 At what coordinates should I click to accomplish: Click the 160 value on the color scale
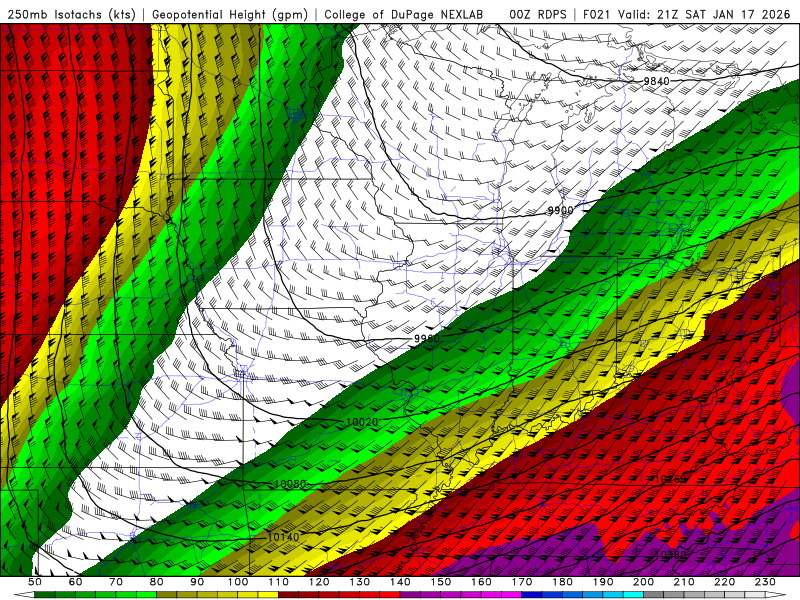[x=481, y=582]
